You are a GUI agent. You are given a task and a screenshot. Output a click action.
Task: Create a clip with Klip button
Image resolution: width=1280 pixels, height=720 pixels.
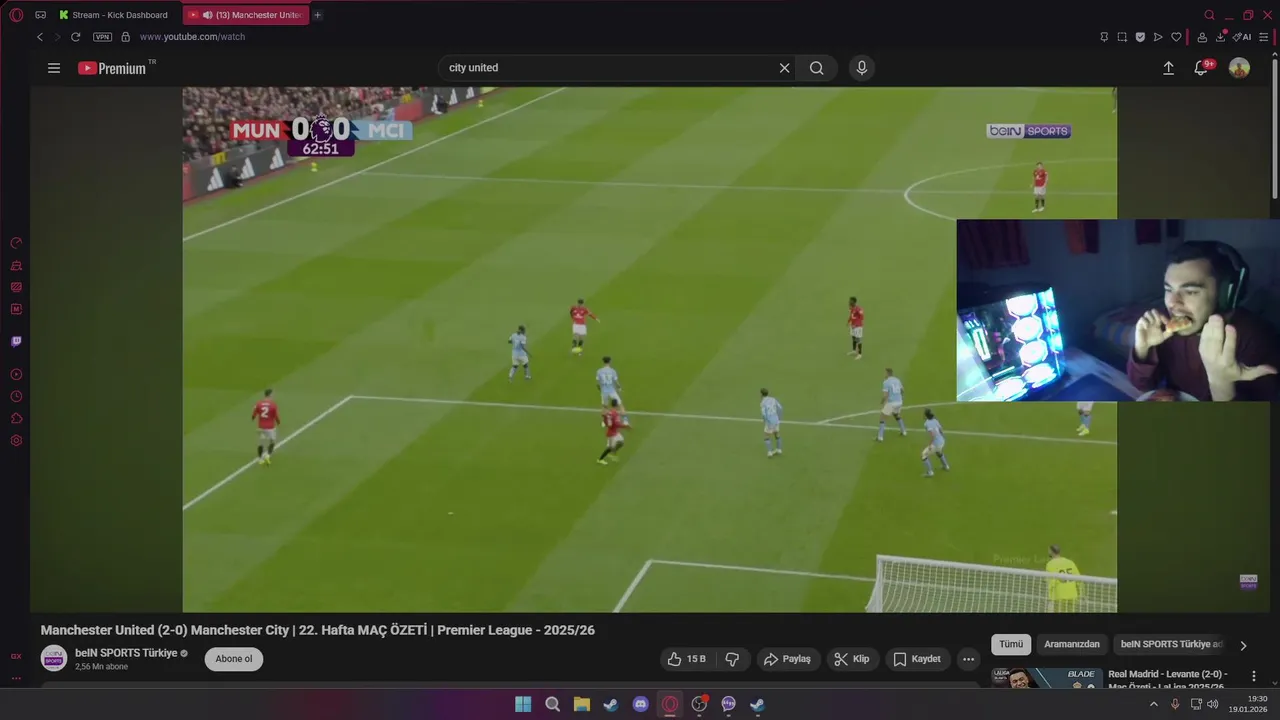pyautogui.click(x=852, y=659)
